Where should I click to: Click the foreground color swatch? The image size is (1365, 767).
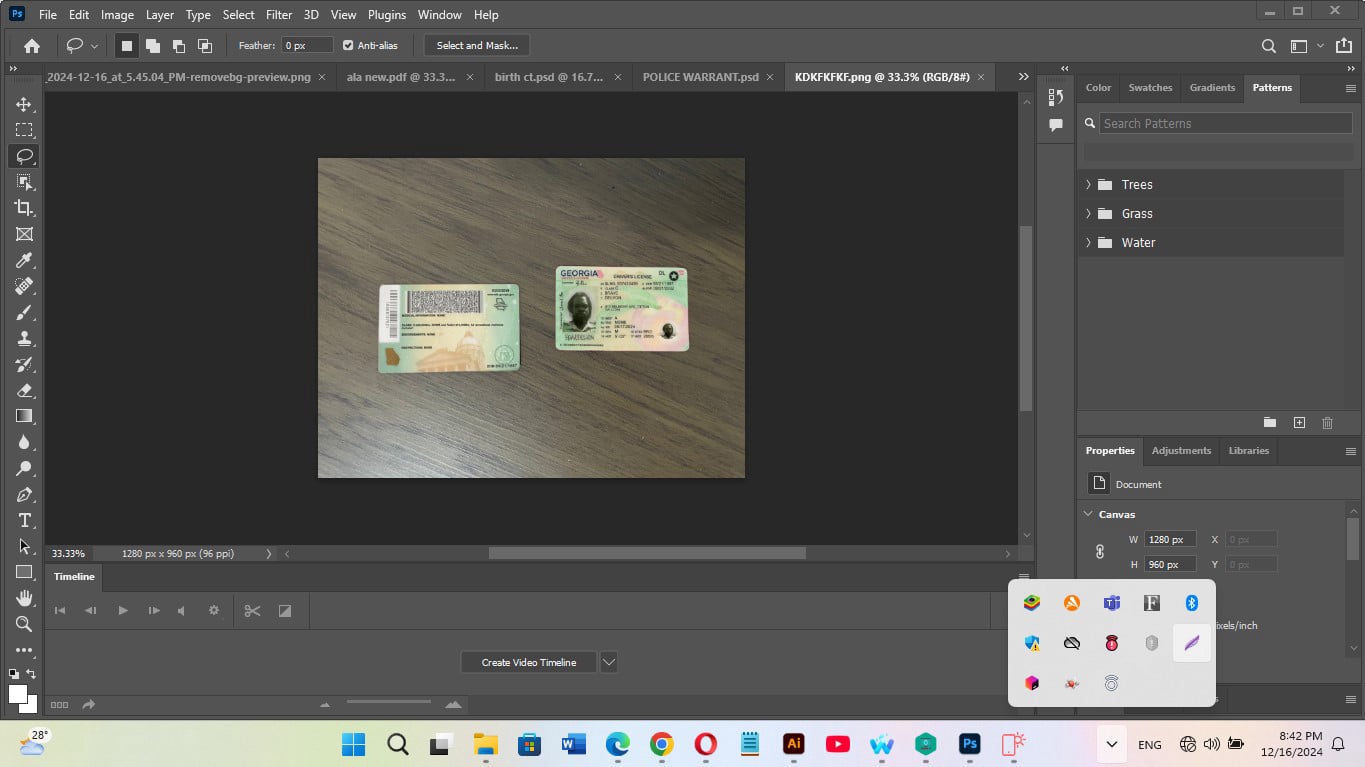tap(18, 693)
